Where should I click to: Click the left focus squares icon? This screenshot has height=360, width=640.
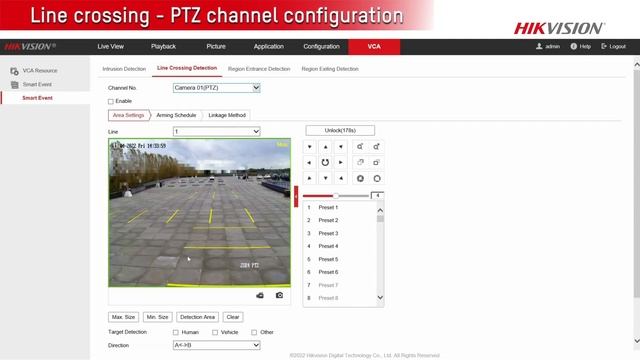pos(360,162)
